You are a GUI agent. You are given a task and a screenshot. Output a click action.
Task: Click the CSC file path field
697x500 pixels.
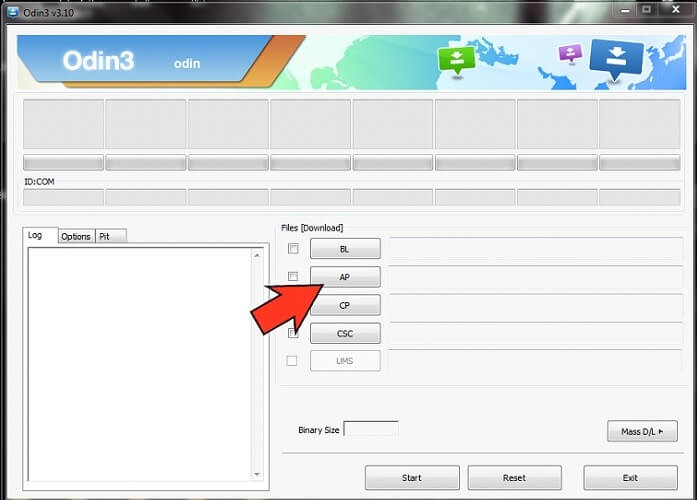coord(536,333)
